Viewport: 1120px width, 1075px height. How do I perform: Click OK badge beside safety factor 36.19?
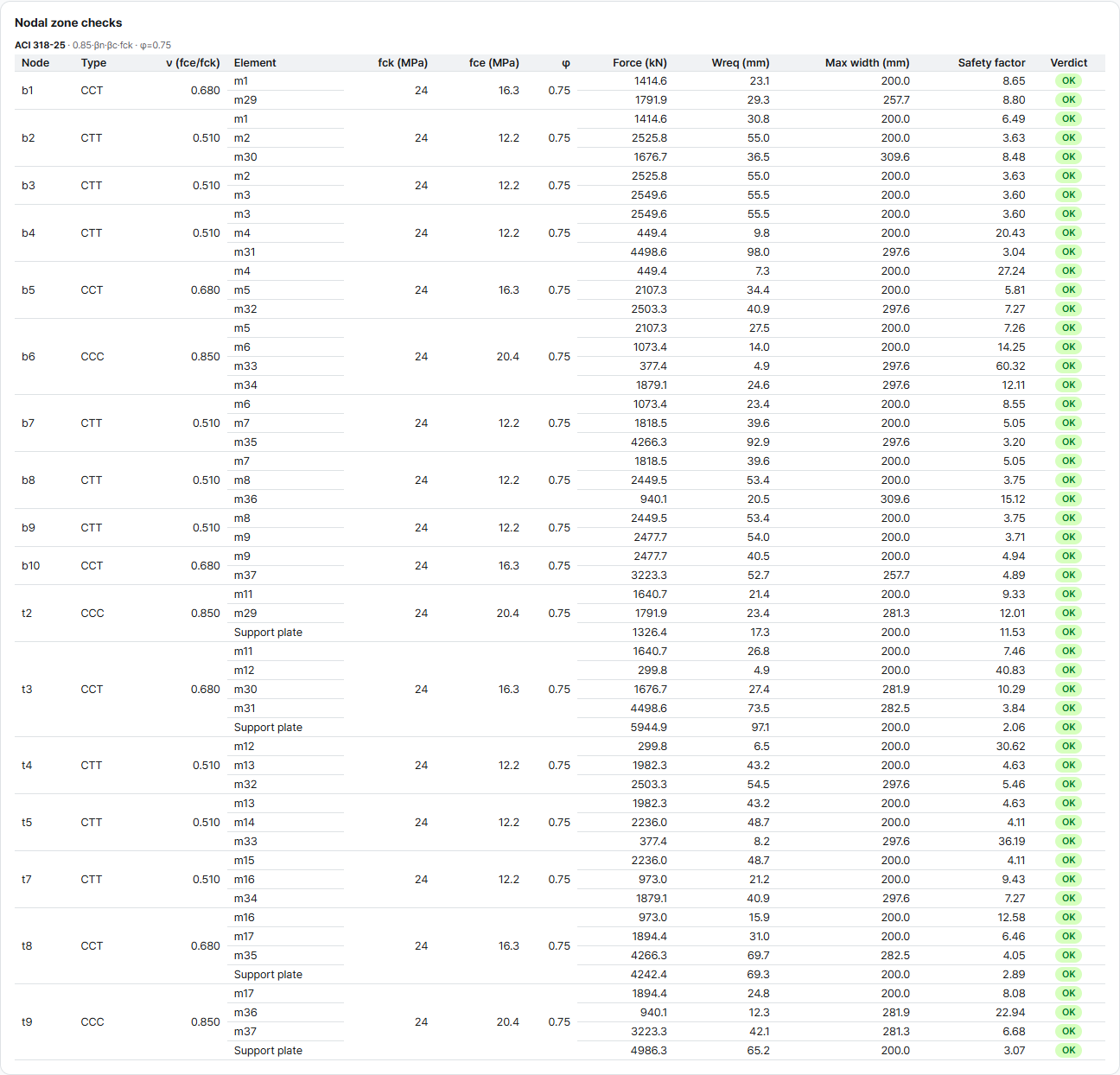pos(1069,841)
